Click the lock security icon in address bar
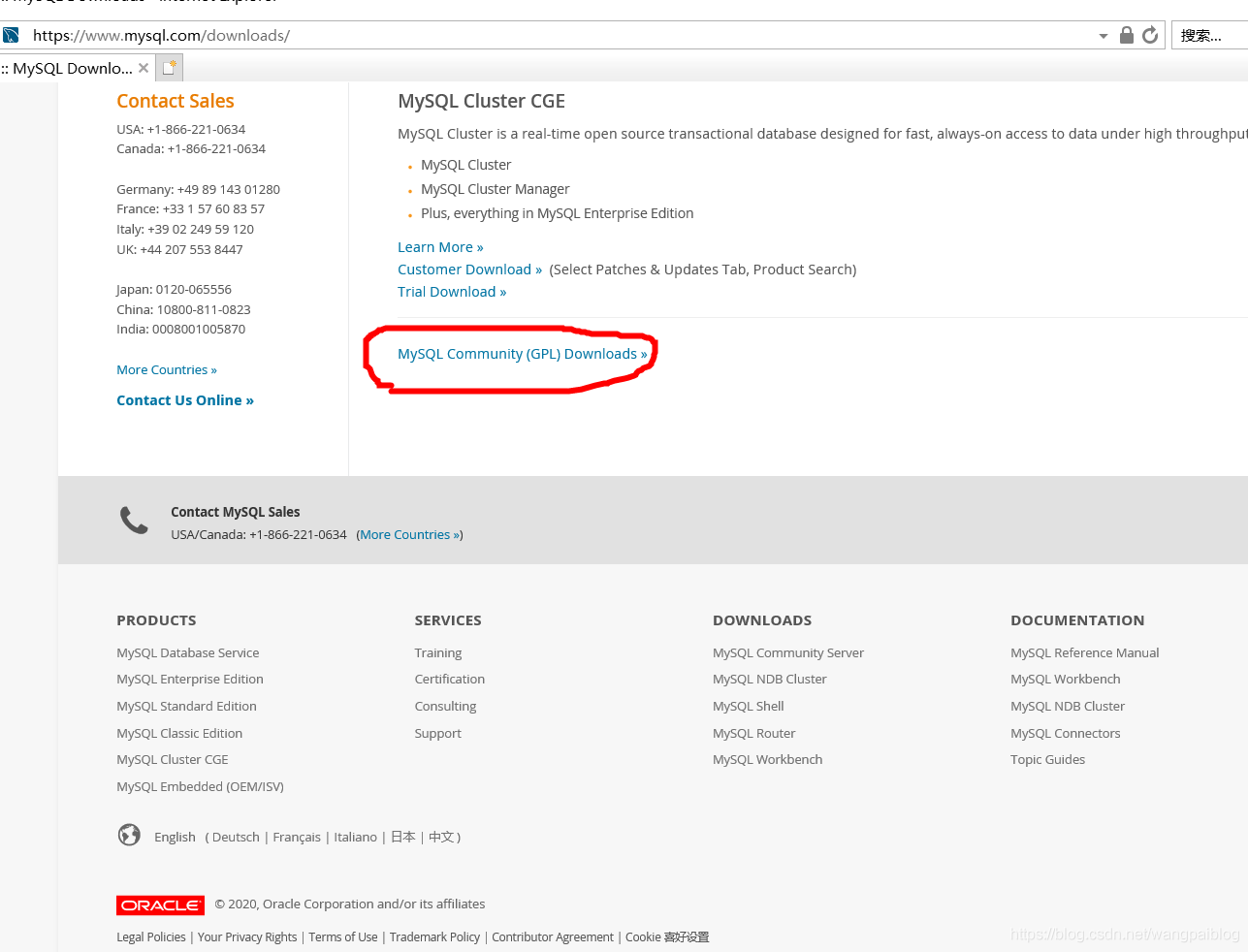 point(1127,35)
